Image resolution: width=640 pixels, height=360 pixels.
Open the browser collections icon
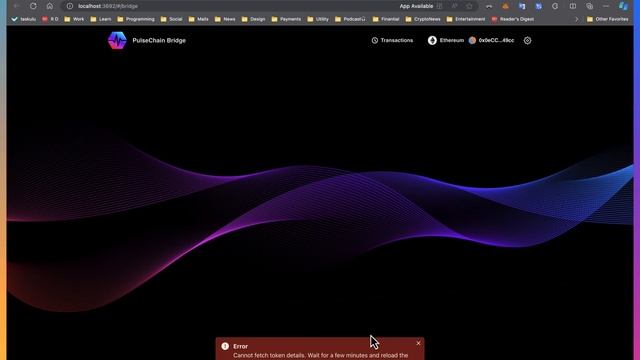click(x=589, y=6)
